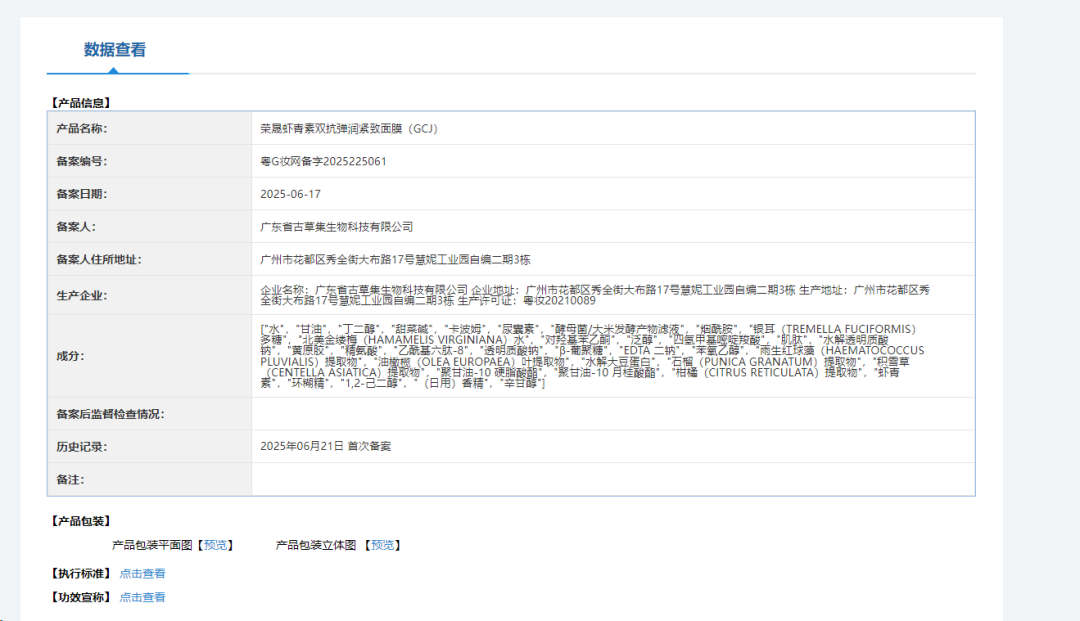1080x621 pixels.
Task: Click the 生产企业 label cell
Action: [149, 295]
